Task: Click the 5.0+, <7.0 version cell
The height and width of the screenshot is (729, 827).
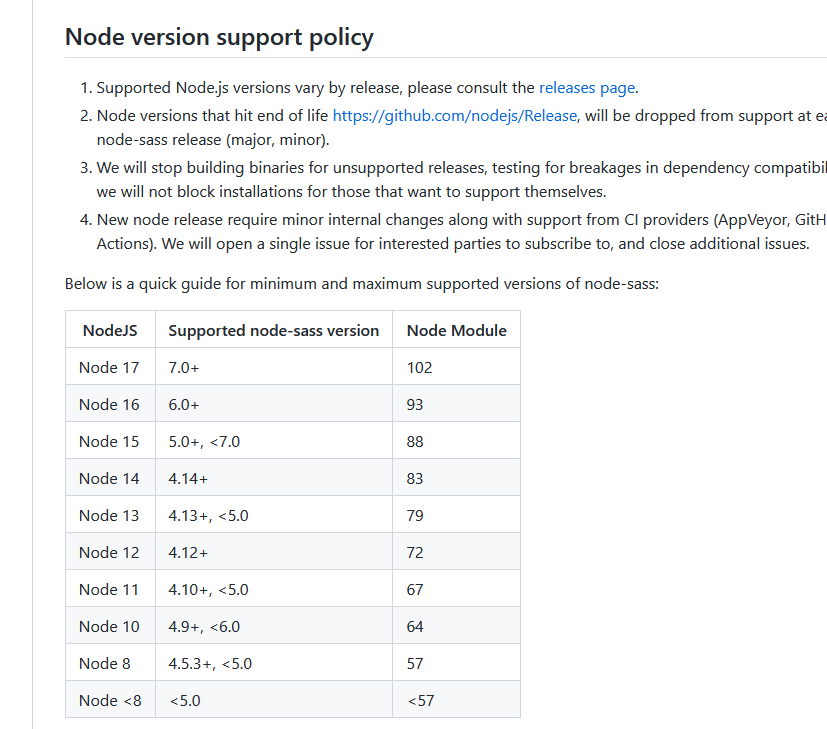Action: point(204,441)
